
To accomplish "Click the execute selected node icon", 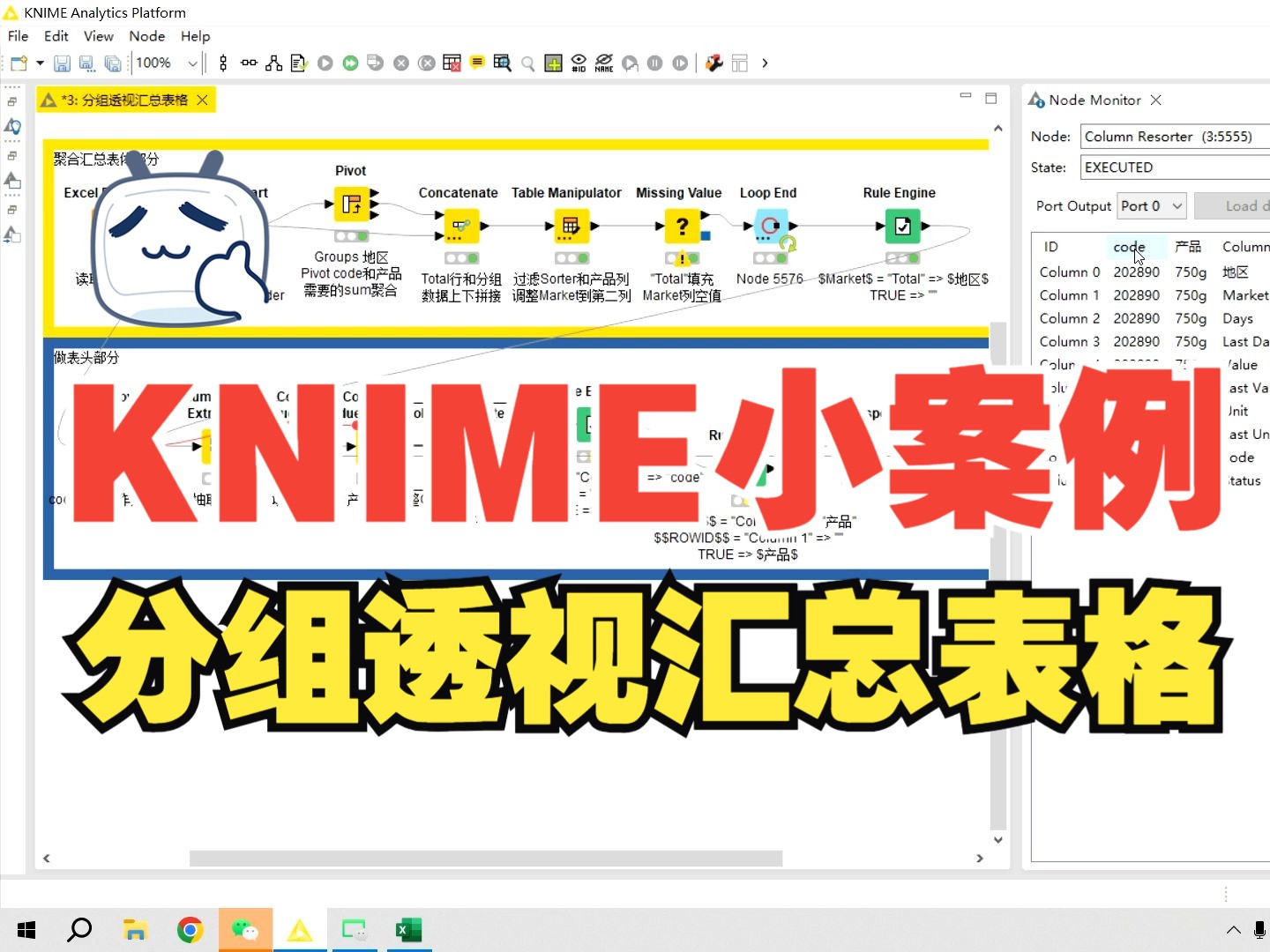I will 325,63.
